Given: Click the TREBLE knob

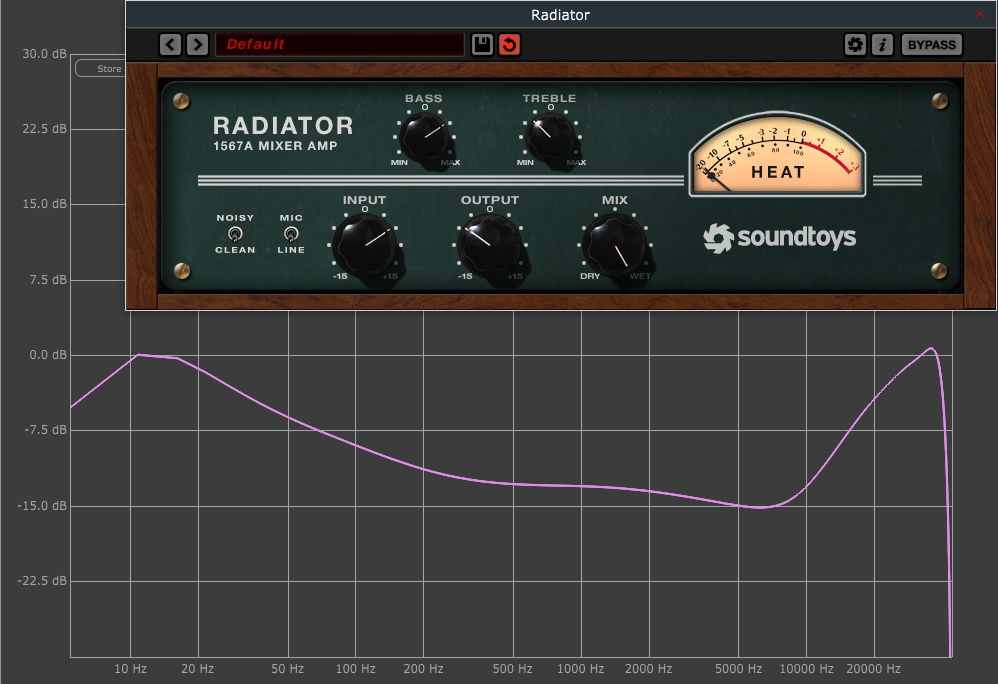Looking at the screenshot, I should (549, 135).
